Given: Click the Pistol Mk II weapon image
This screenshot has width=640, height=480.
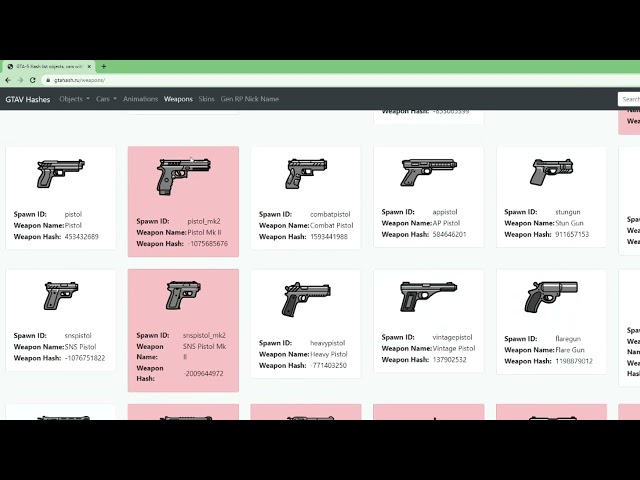Looking at the screenshot, I should (184, 176).
